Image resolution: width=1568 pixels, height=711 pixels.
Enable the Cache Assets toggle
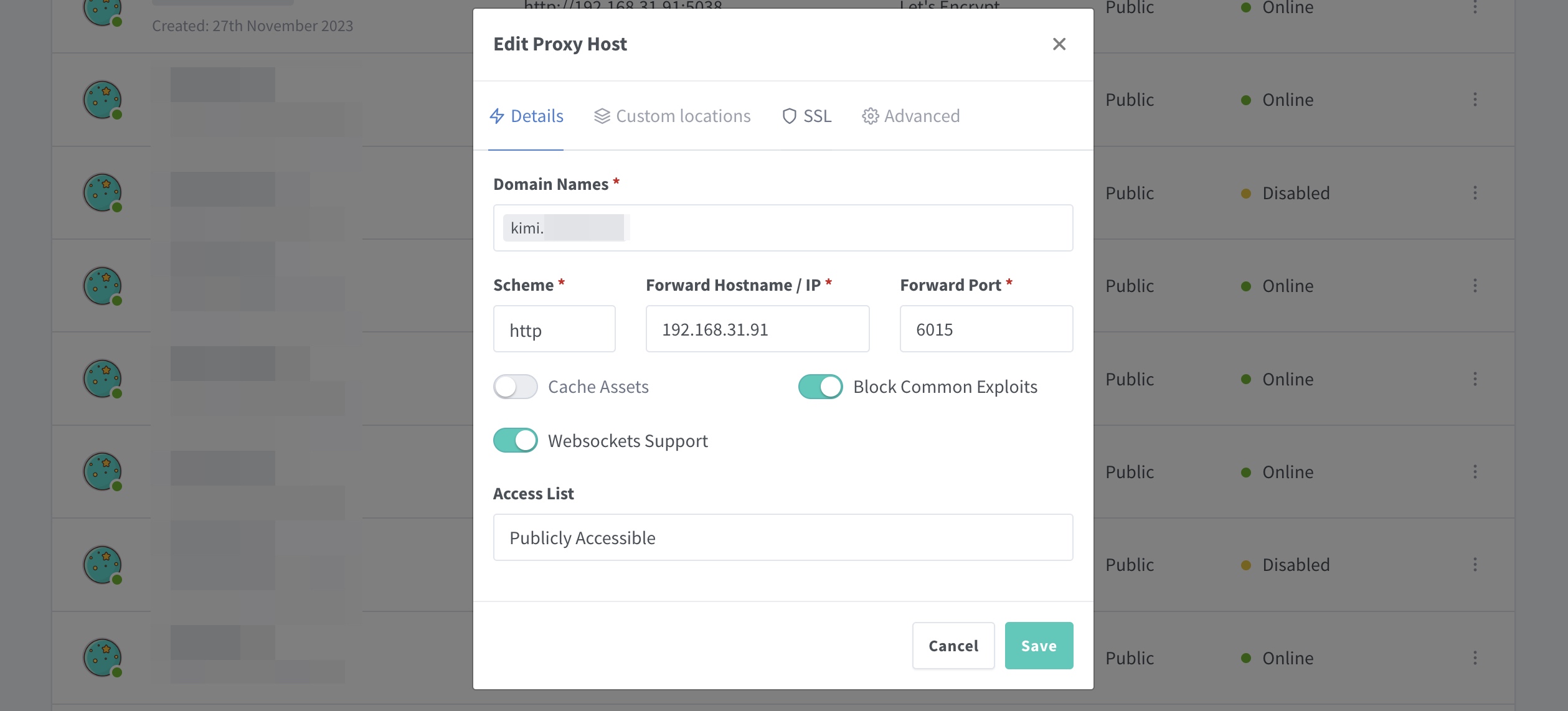click(x=516, y=387)
